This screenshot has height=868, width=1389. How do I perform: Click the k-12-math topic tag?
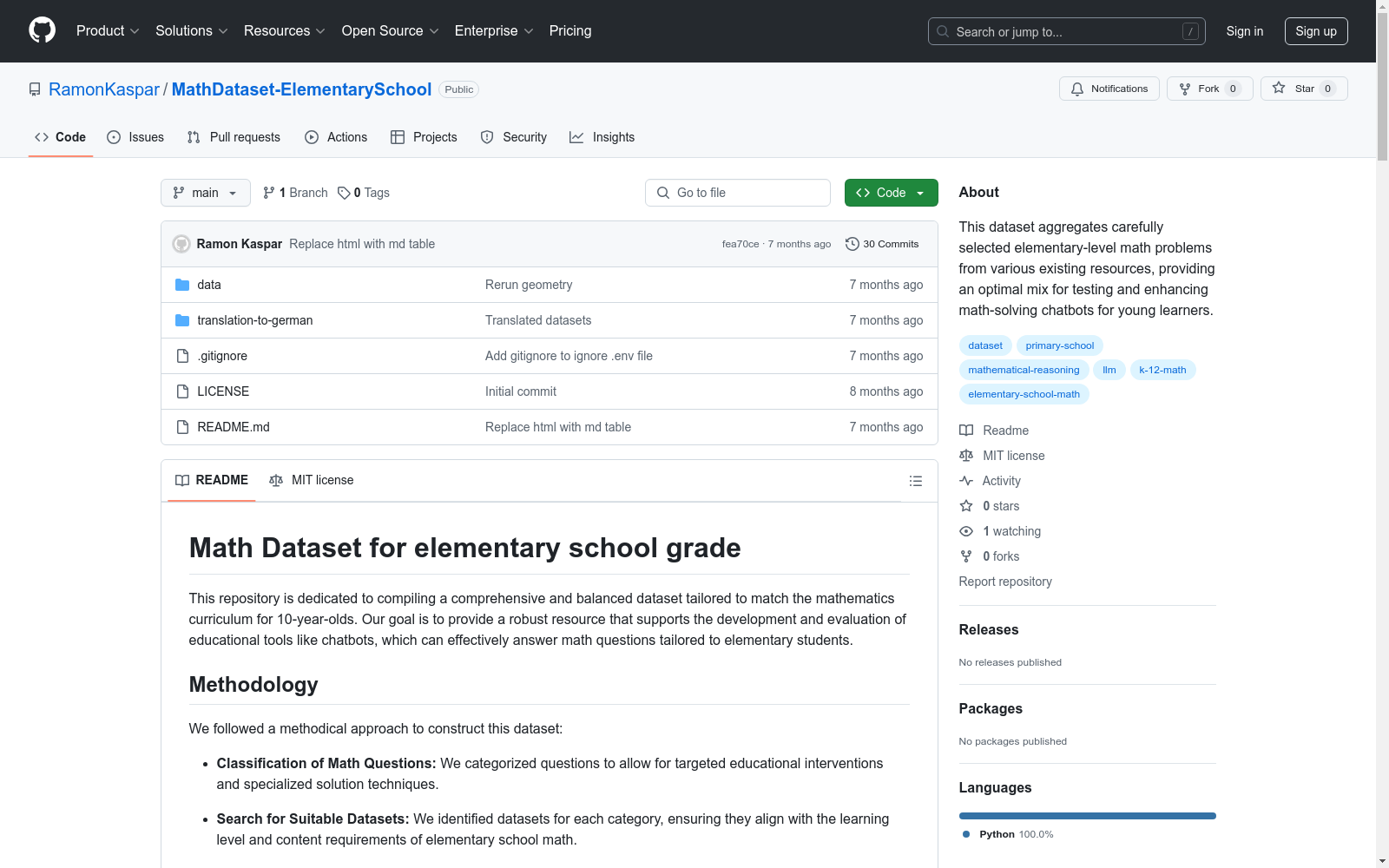coord(1162,370)
